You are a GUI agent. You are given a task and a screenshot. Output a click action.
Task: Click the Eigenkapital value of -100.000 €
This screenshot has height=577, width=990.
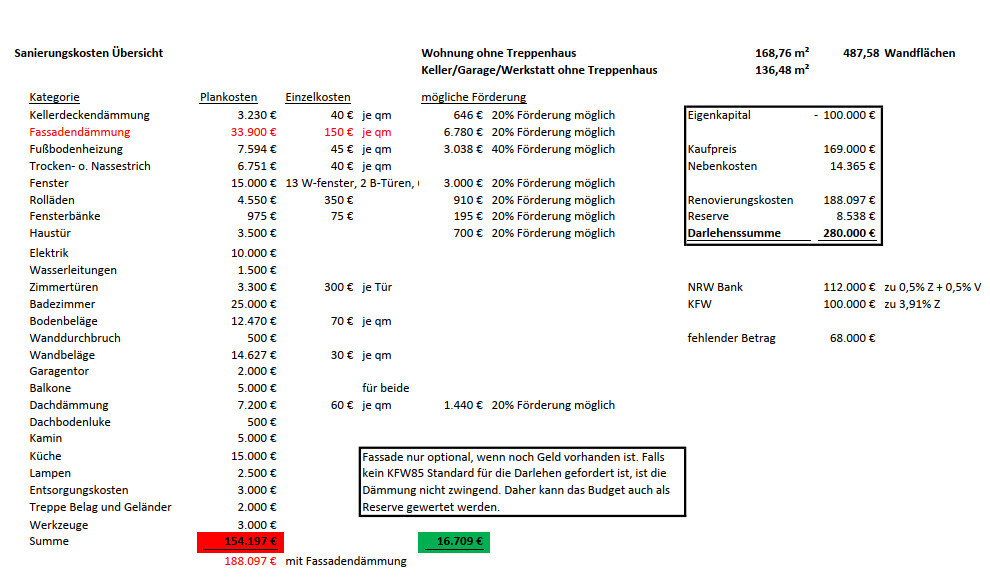coord(844,115)
